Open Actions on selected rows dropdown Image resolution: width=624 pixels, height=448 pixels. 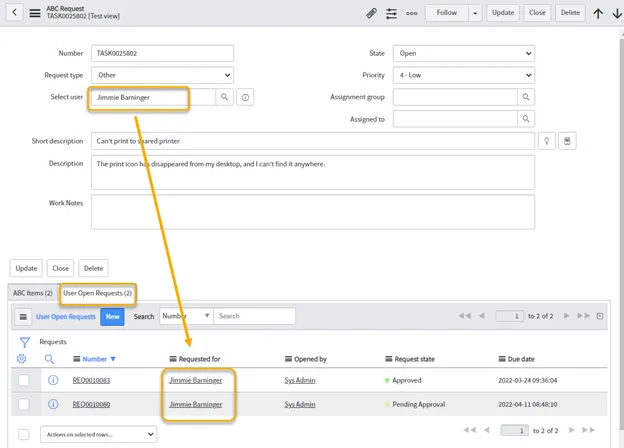tap(98, 435)
